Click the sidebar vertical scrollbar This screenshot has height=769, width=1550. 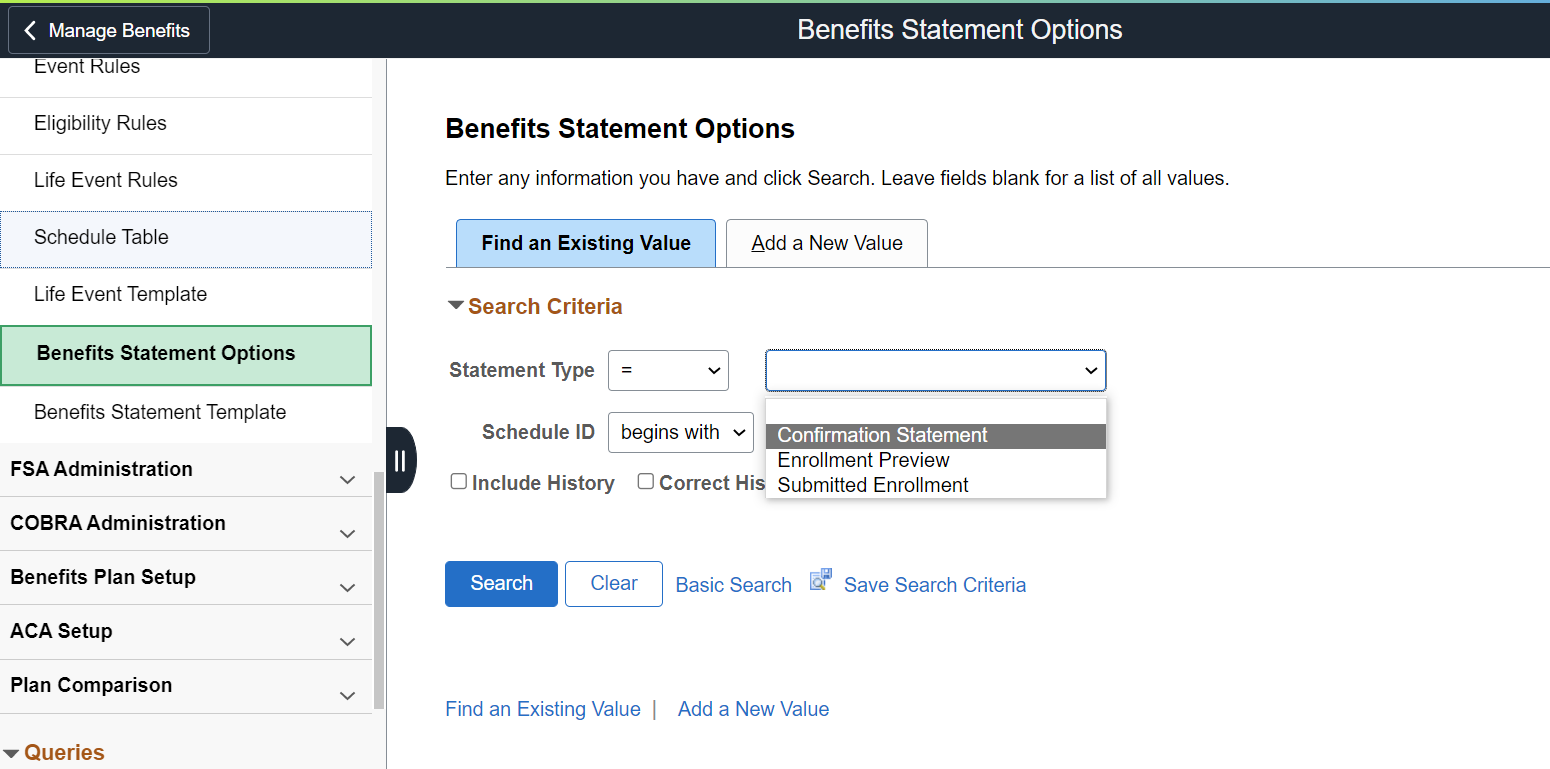(378, 590)
